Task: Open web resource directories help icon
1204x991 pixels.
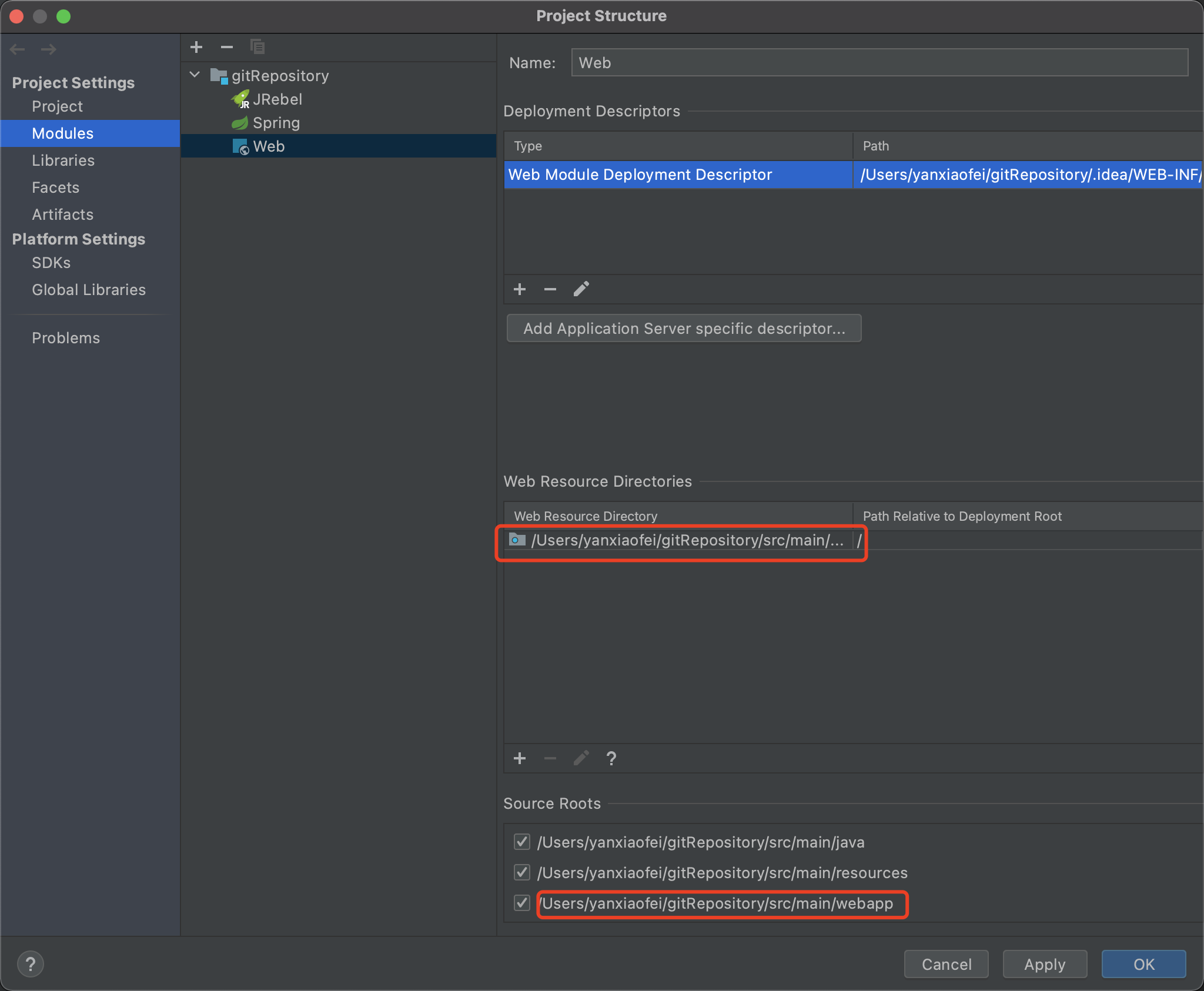Action: click(x=611, y=758)
